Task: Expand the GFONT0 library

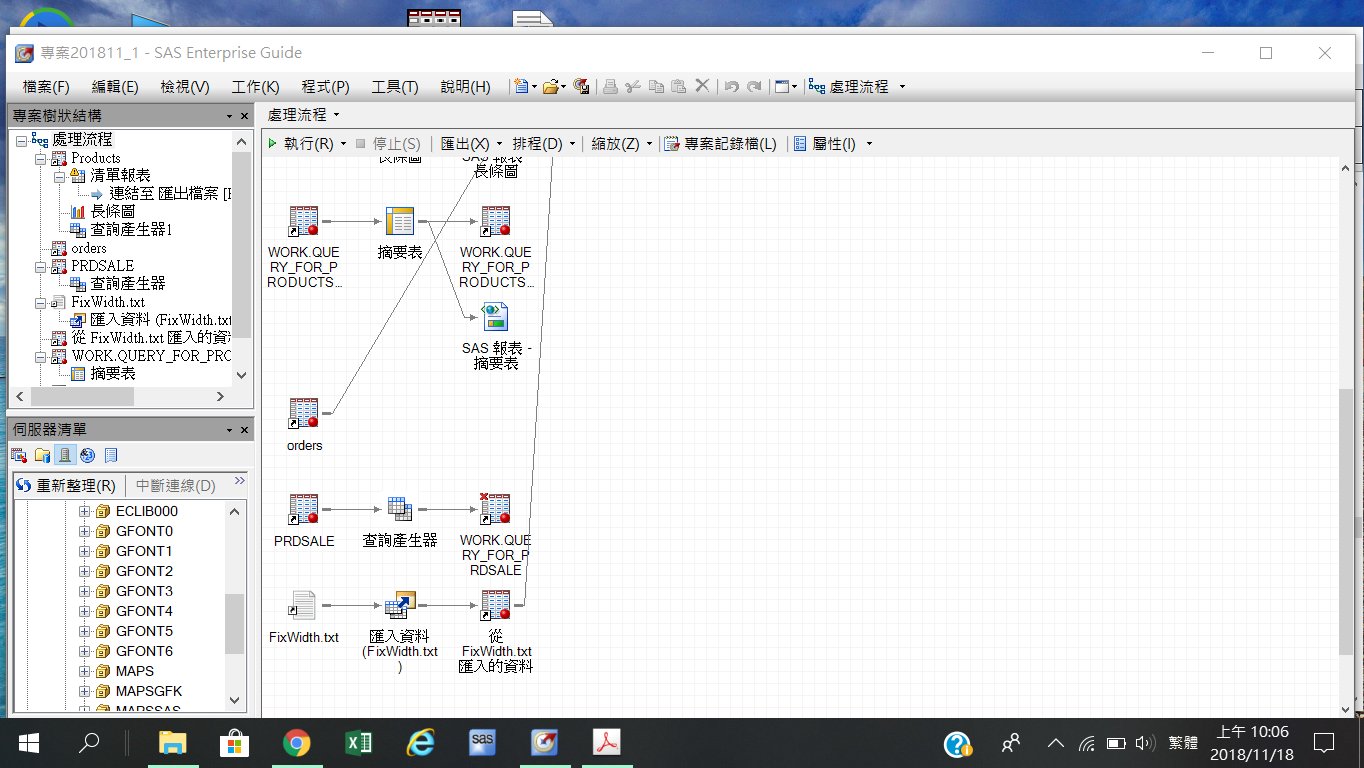Action: click(84, 531)
